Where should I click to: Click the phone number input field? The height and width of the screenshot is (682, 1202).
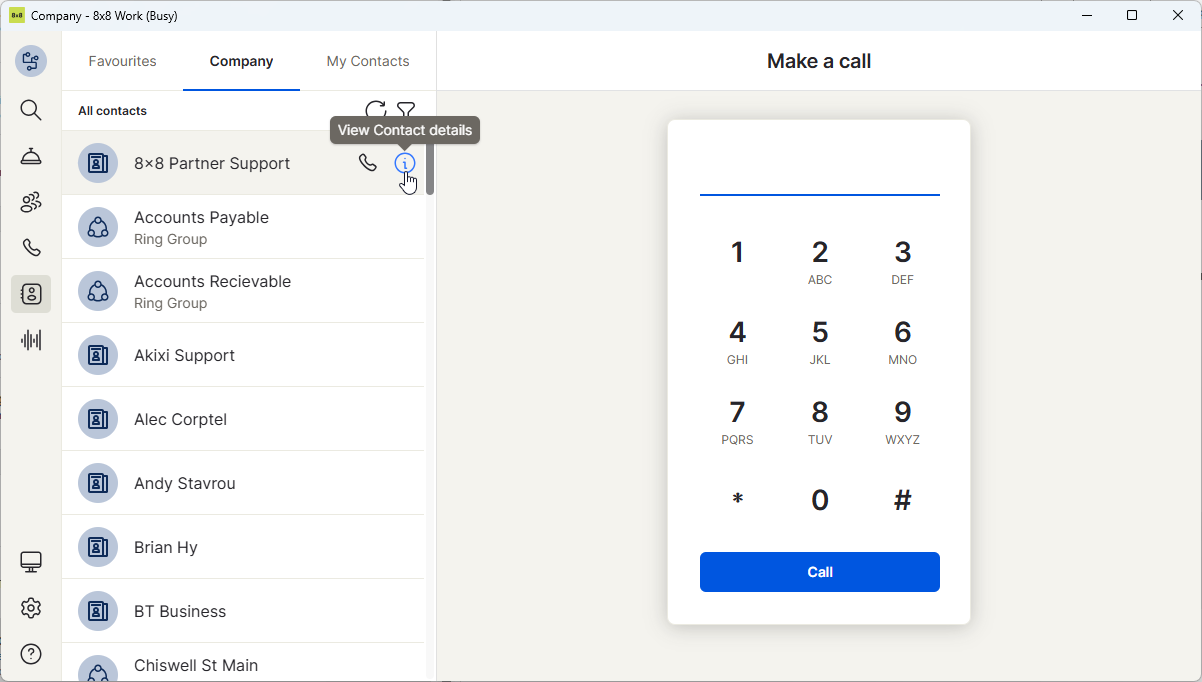pyautogui.click(x=820, y=174)
